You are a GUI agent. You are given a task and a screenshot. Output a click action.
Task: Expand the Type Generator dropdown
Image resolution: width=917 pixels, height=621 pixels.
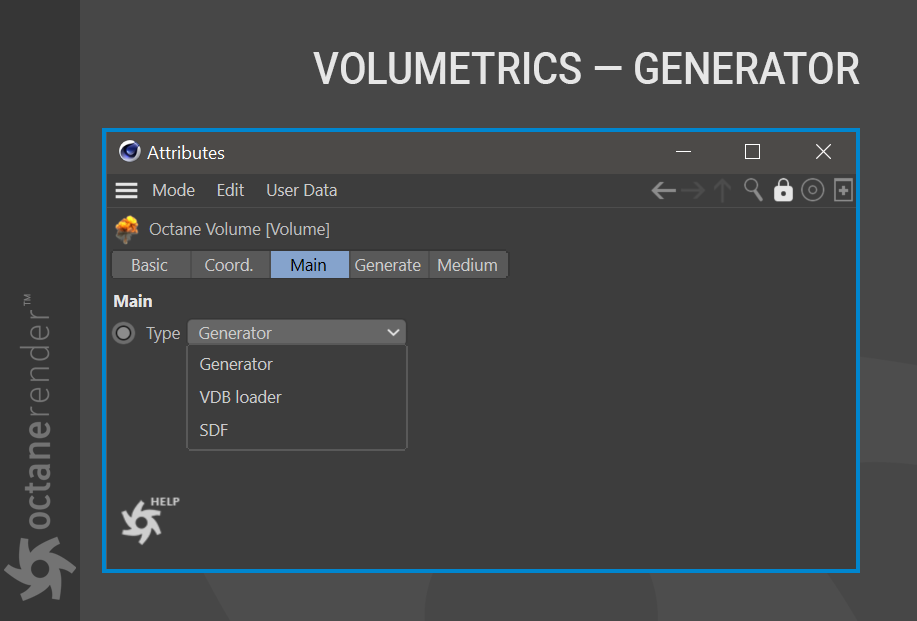pyautogui.click(x=297, y=333)
